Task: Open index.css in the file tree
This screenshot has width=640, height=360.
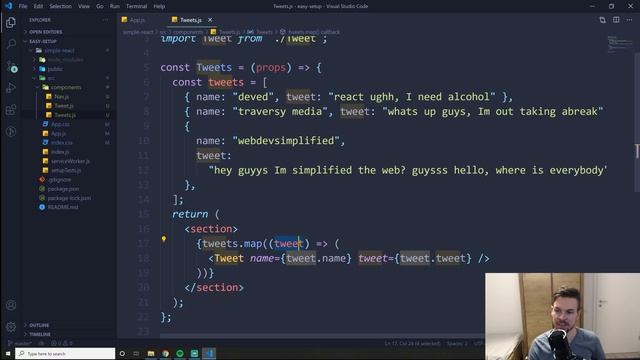Action: point(61,142)
